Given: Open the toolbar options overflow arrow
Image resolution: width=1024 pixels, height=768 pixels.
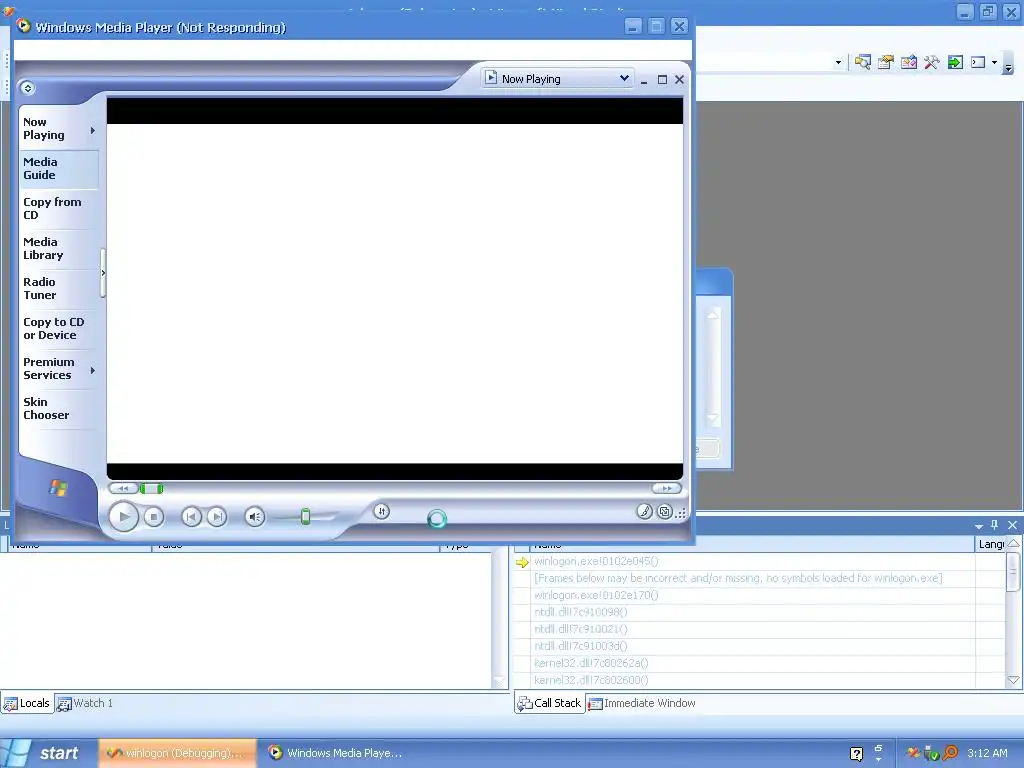Looking at the screenshot, I should point(1009,65).
